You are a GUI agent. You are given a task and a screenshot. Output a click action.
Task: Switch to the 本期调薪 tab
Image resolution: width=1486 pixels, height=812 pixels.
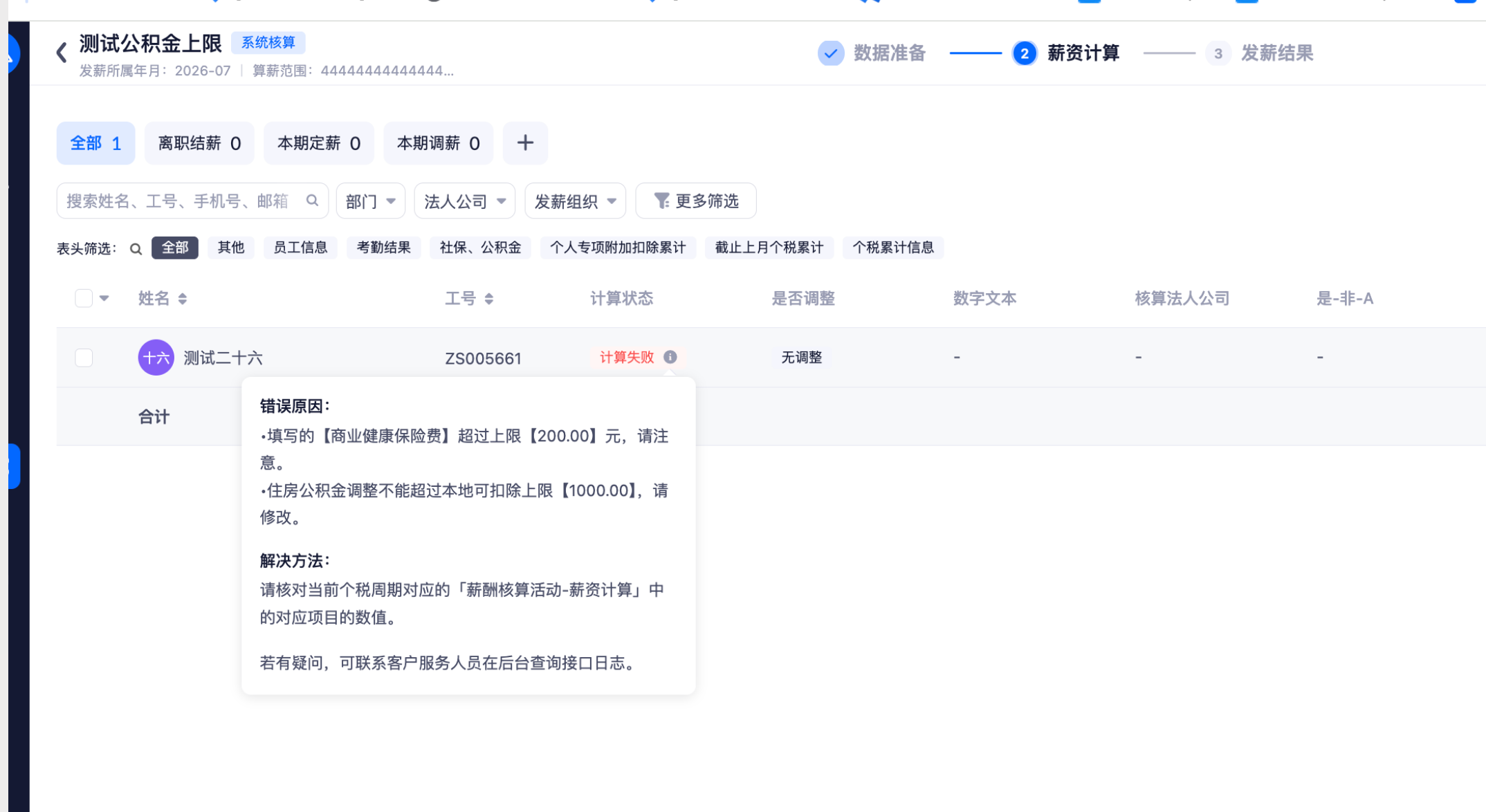[x=438, y=143]
